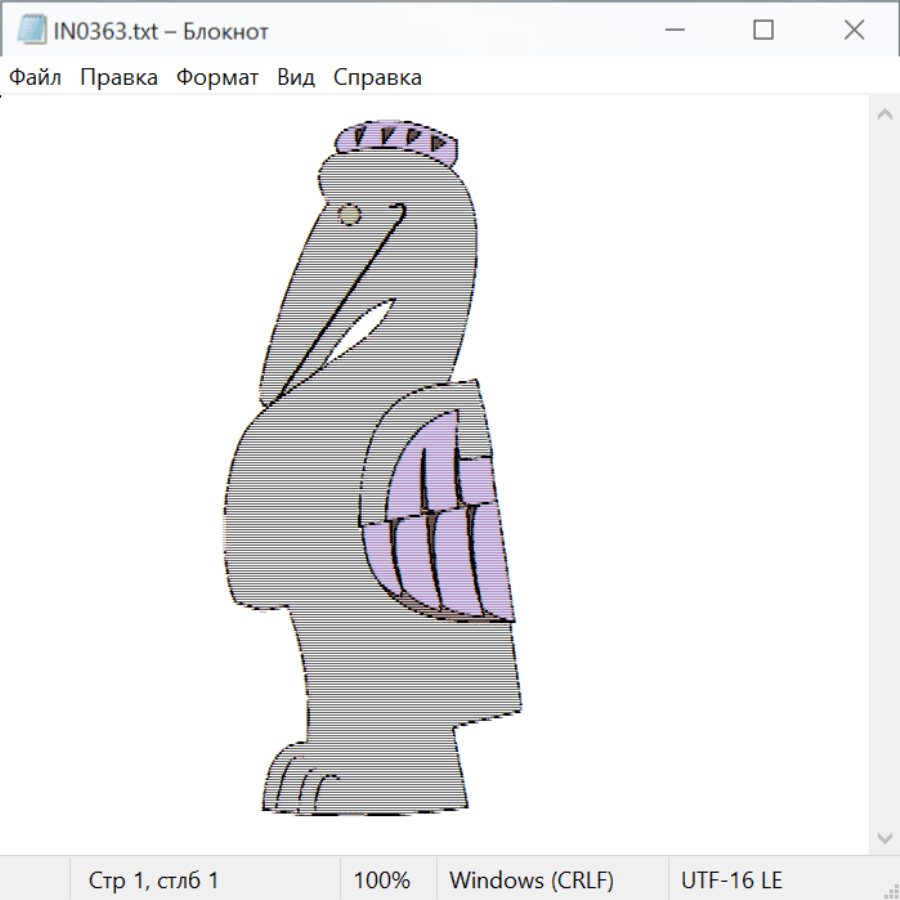Open the Справка menu
Screen dimensions: 900x900
(x=377, y=78)
